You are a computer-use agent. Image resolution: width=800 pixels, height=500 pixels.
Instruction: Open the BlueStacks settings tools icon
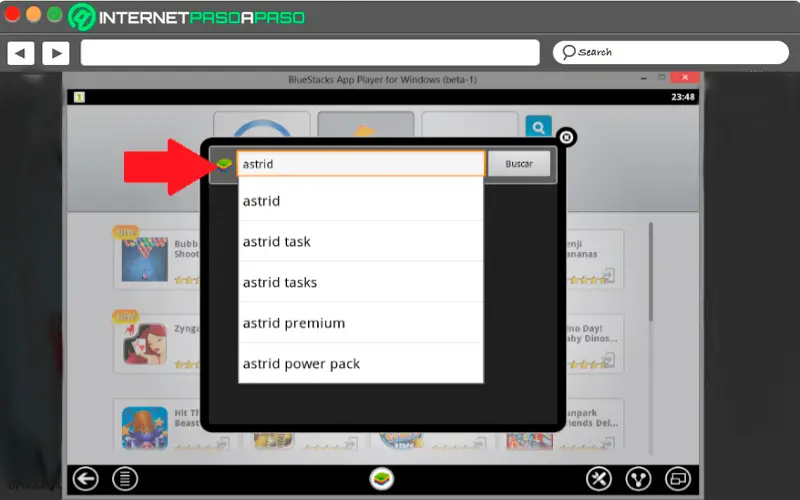click(598, 479)
